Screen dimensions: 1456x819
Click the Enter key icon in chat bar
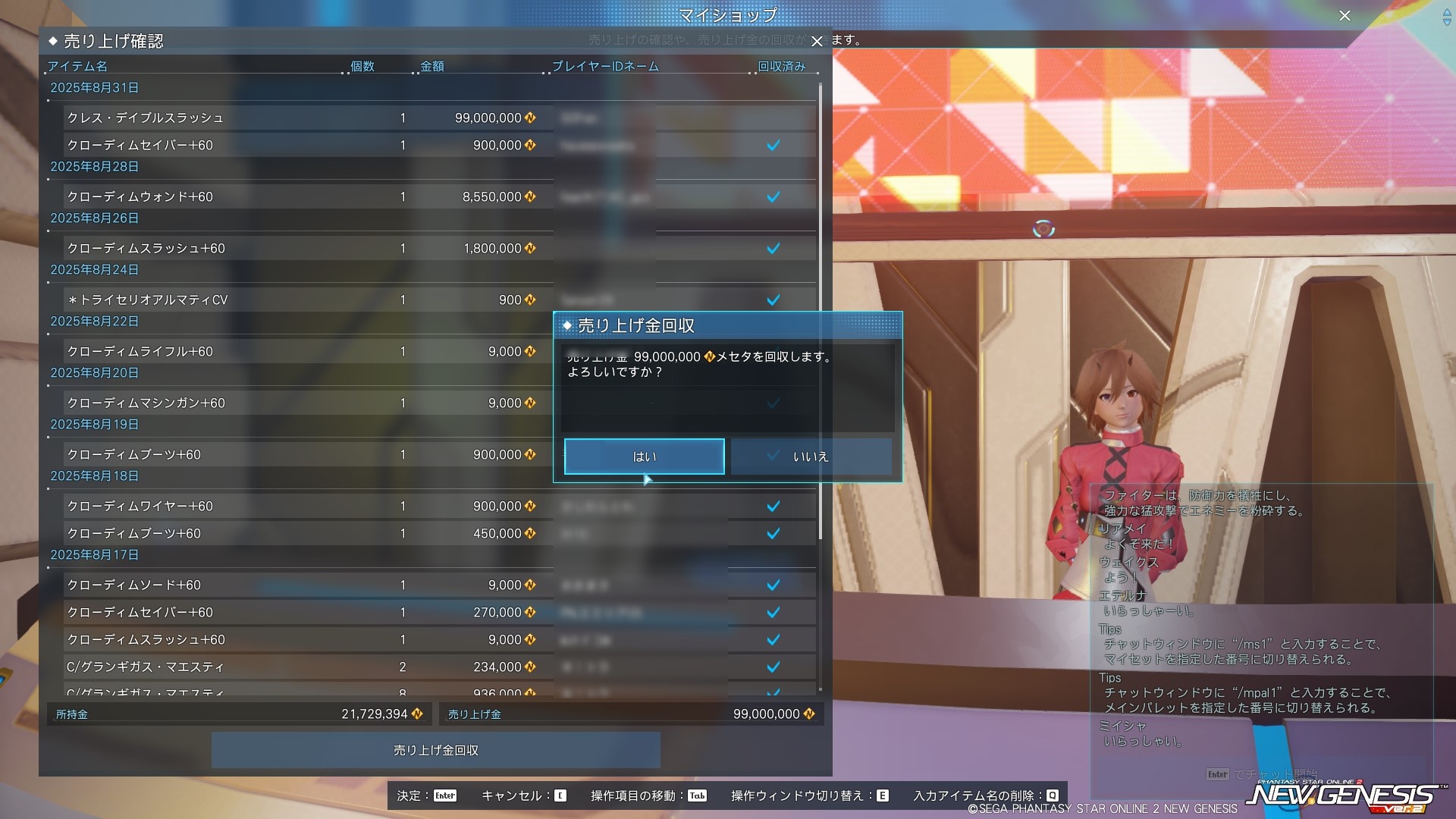coord(1217,774)
